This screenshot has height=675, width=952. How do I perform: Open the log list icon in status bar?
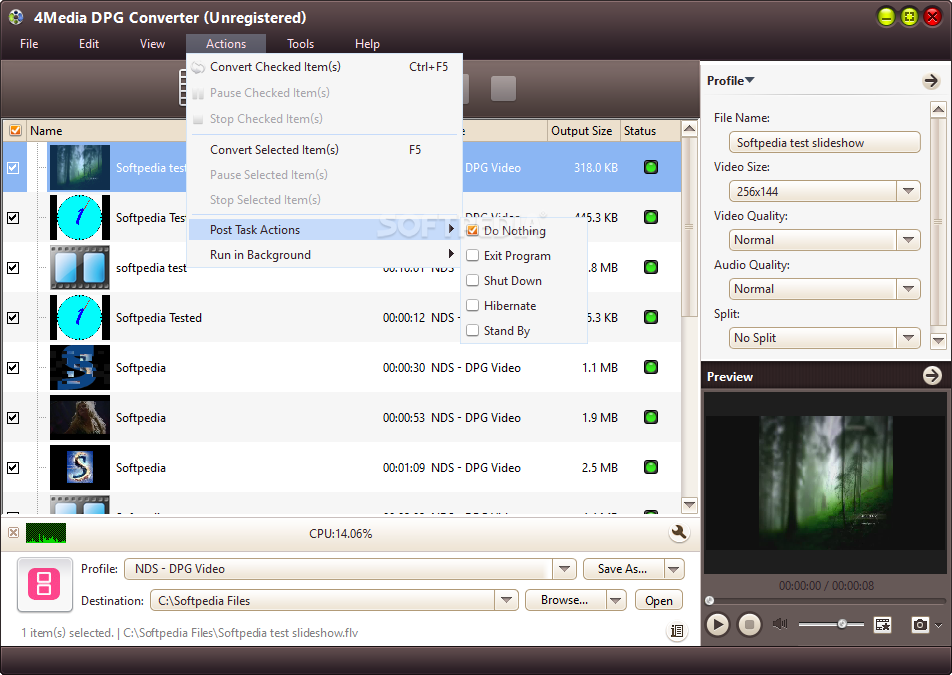[x=677, y=631]
